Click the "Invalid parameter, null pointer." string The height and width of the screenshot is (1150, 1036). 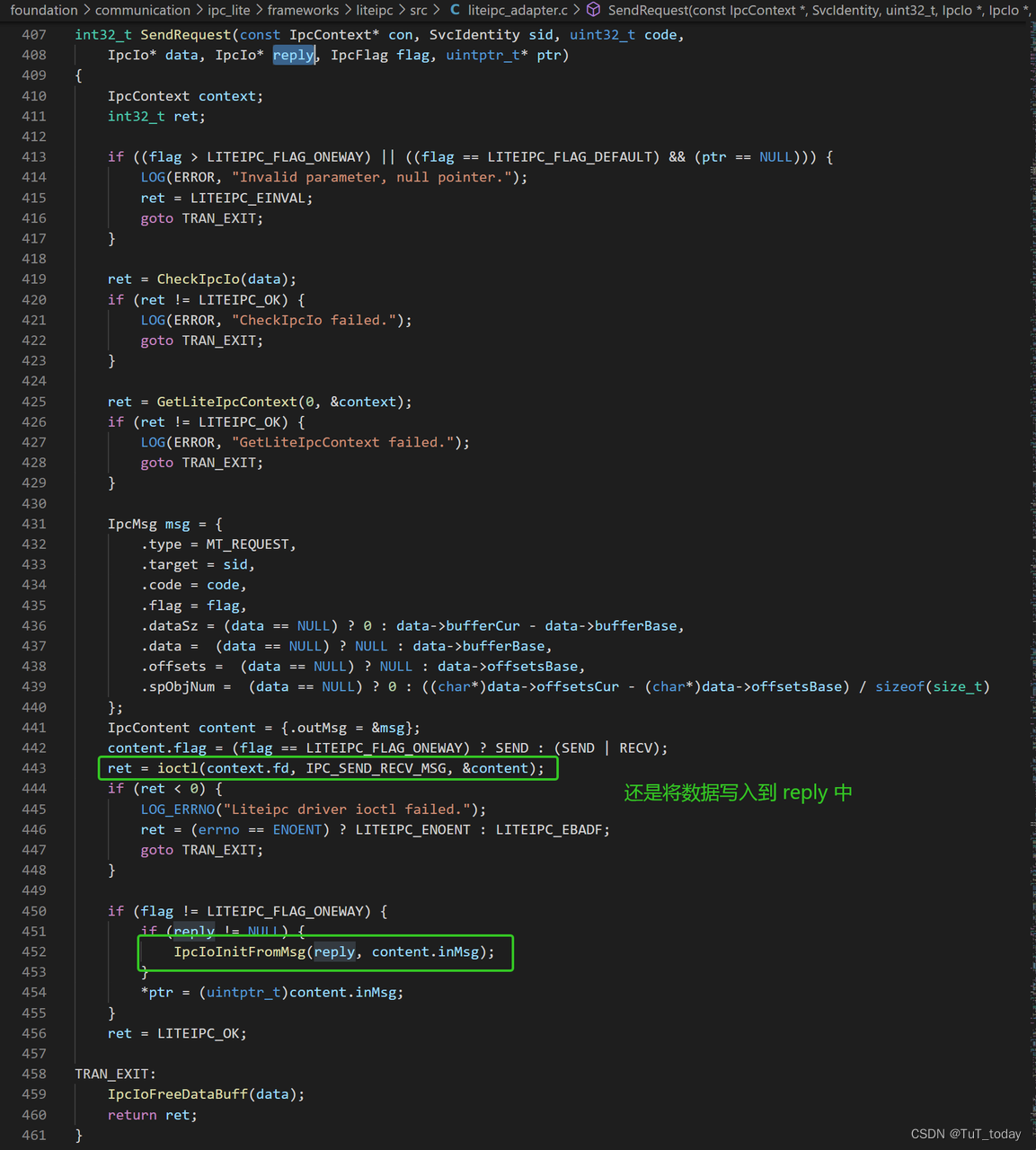point(372,177)
